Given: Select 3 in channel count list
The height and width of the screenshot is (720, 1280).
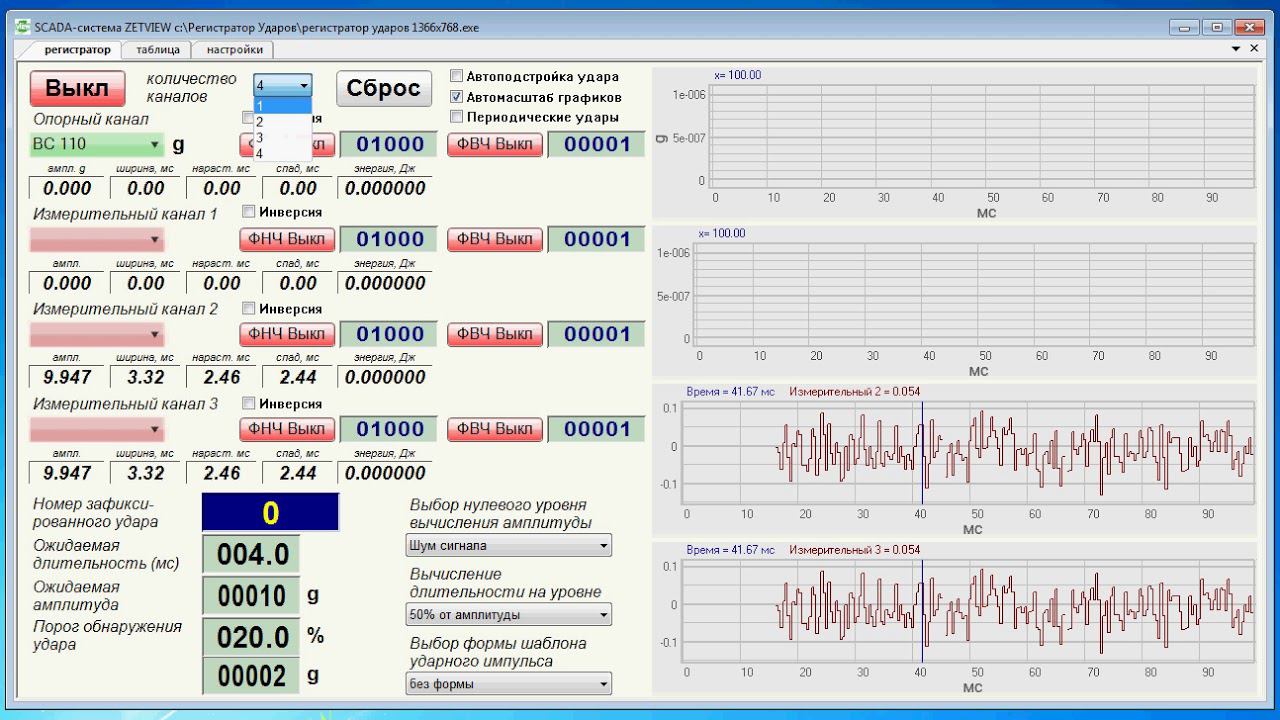Looking at the screenshot, I should (283, 138).
